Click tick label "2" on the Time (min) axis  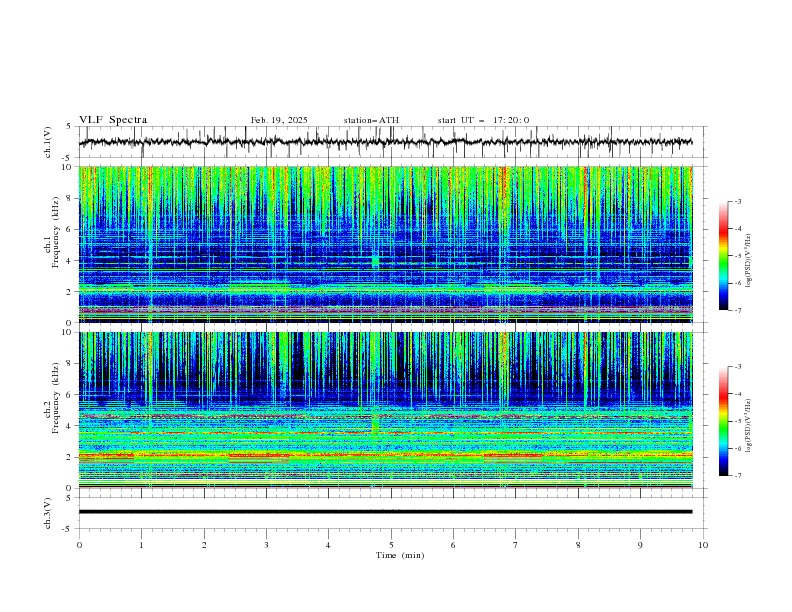204,545
